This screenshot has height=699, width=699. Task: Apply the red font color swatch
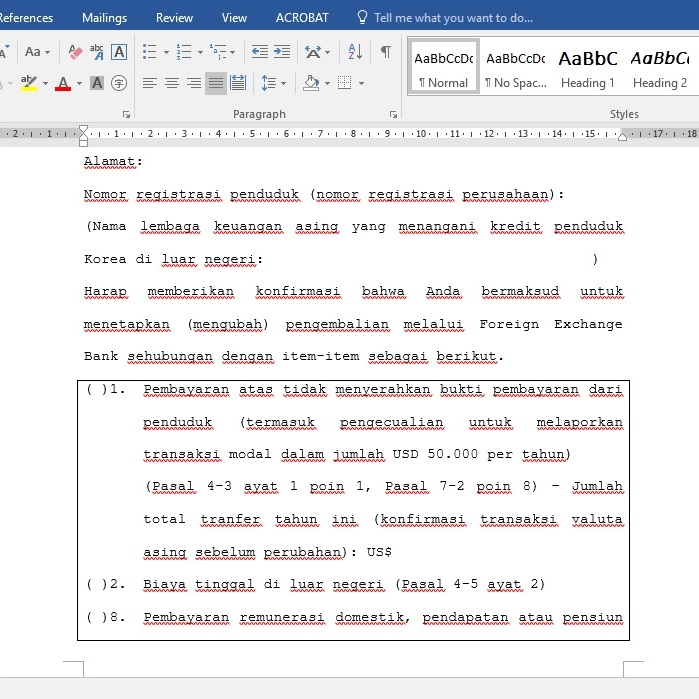[x=63, y=83]
